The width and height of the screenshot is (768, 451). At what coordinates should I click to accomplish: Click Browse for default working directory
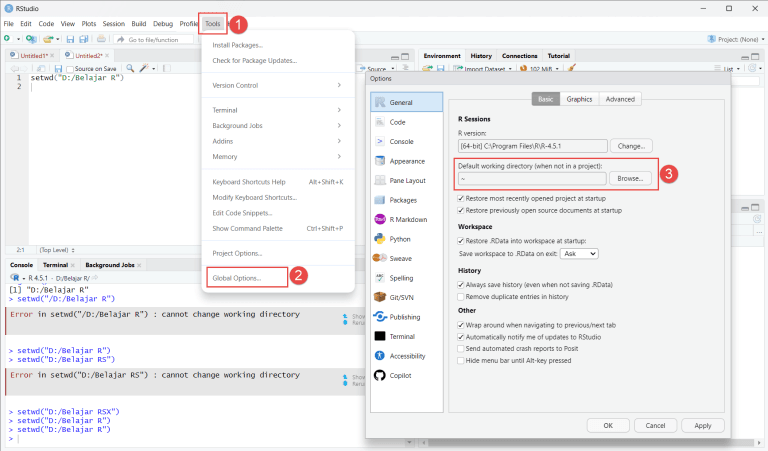(630, 178)
